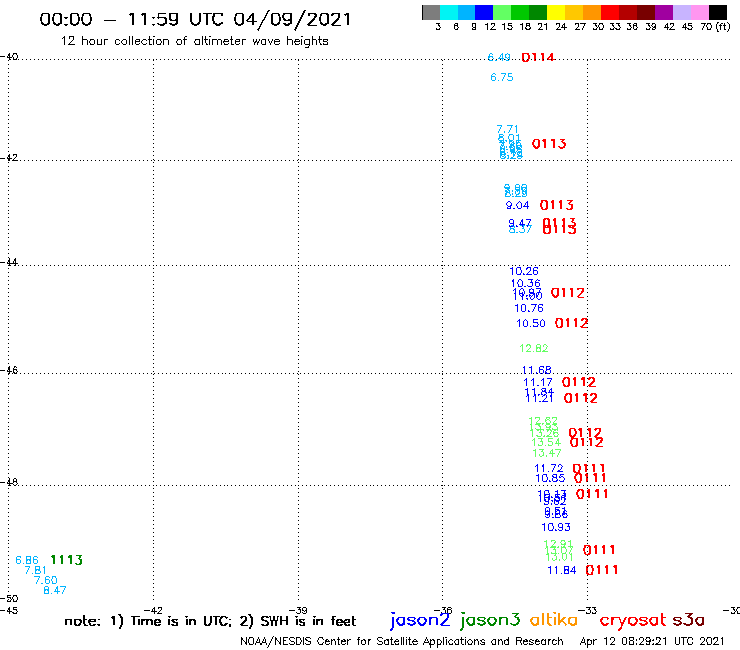Viewport: 740px width, 650px height.
Task: Select the '12 hour collection of altimeter wave heights' subtitle
Action: coord(194,41)
